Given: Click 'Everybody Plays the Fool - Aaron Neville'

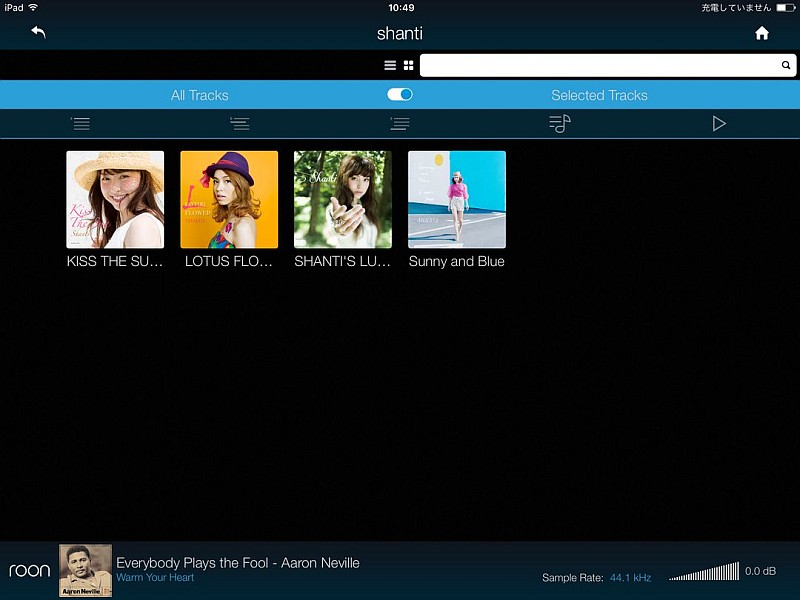Looking at the screenshot, I should [x=238, y=563].
